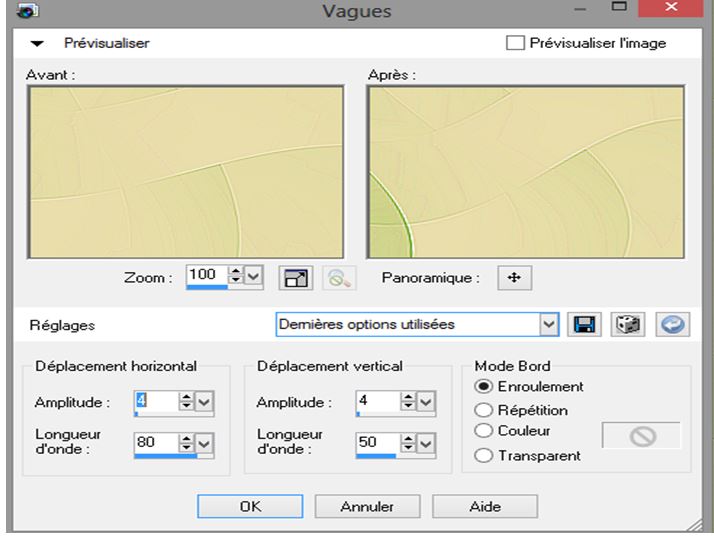Click the reset to default arrow icon
The width and height of the screenshot is (714, 536).
pos(673,325)
